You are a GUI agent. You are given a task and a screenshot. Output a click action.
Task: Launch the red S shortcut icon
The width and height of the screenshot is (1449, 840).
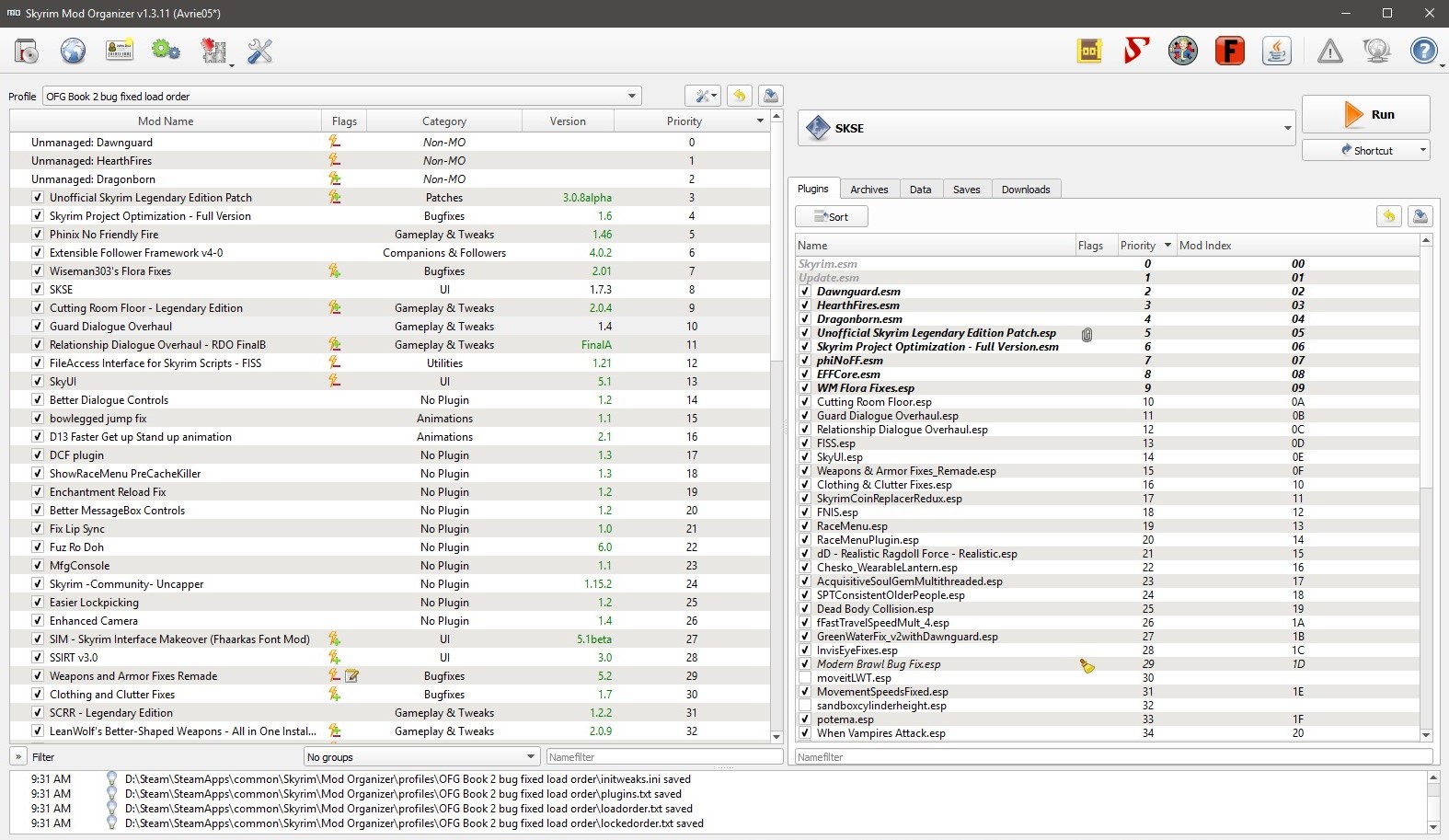1137,51
